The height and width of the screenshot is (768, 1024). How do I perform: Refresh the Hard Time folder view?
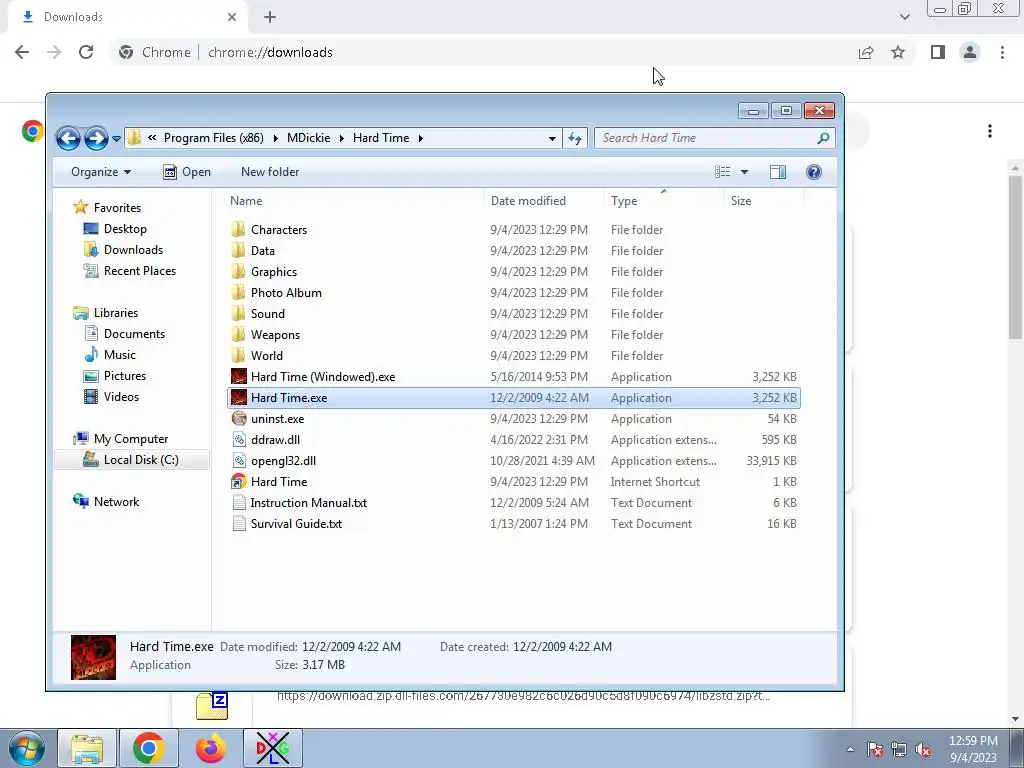point(575,138)
